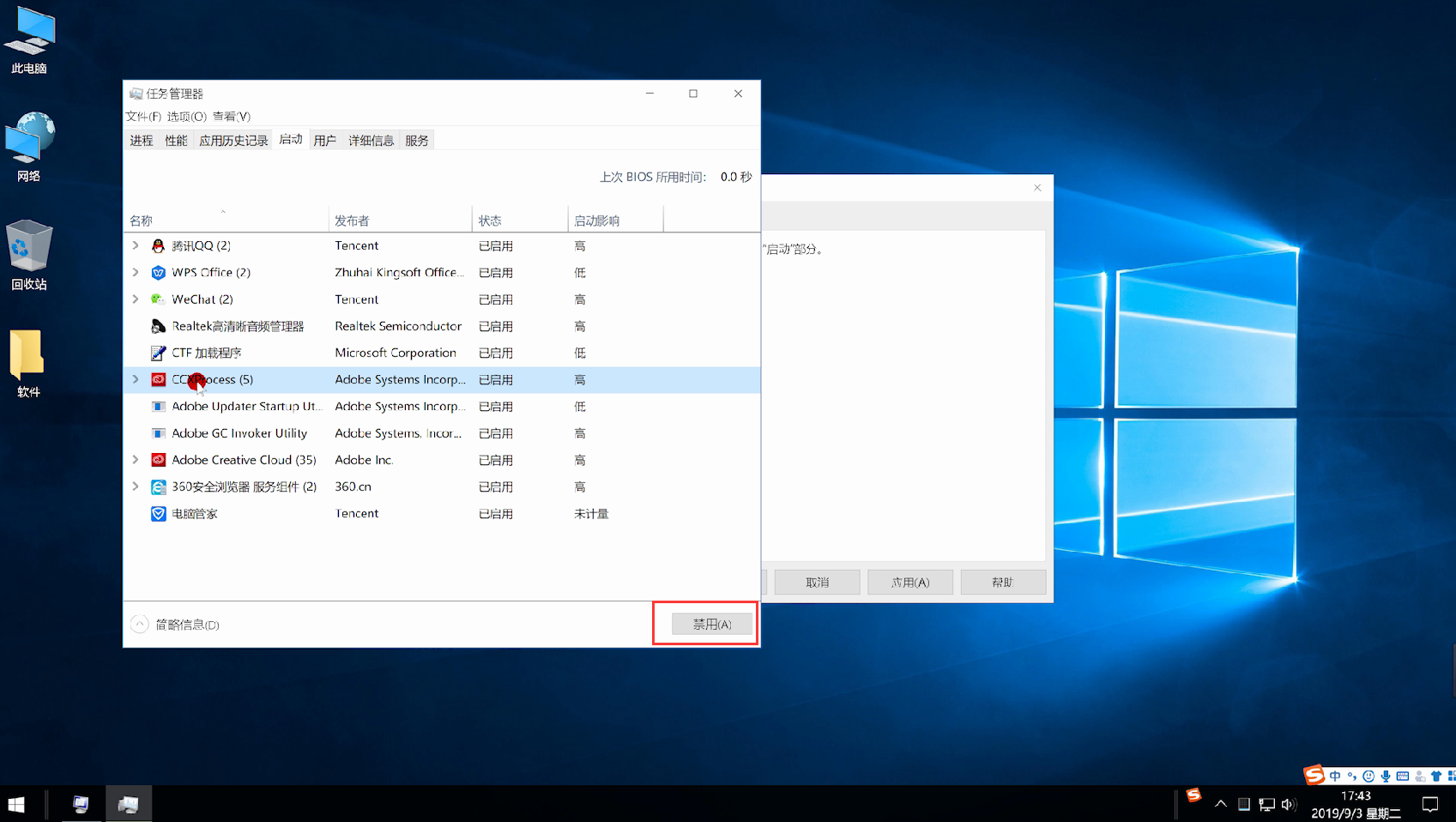Open 网络 desktop icon
1456x822 pixels.
[x=29, y=147]
